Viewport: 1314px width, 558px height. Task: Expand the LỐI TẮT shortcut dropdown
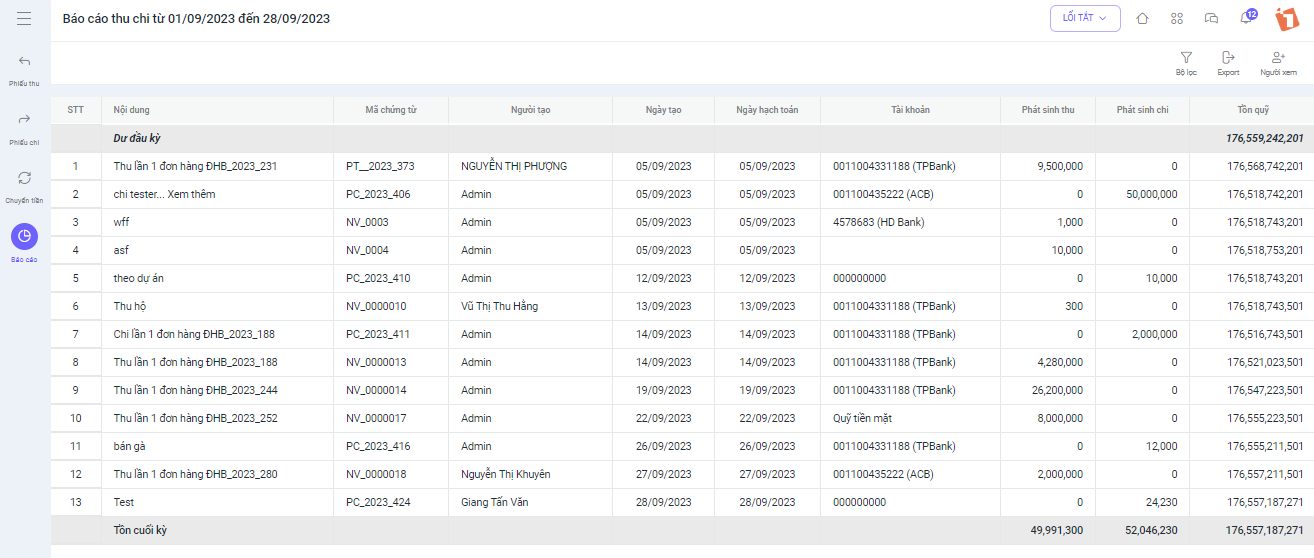(1085, 18)
